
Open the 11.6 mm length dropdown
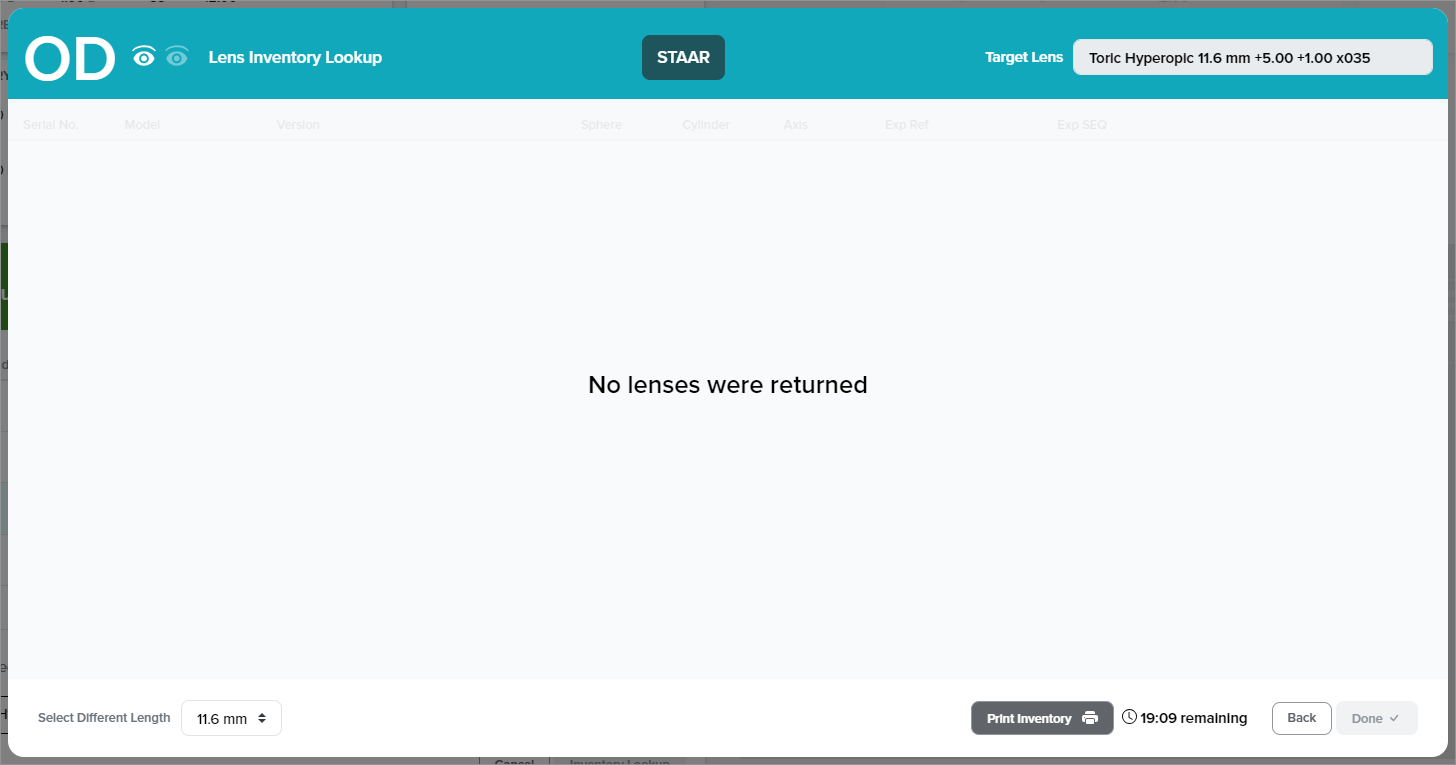point(231,718)
